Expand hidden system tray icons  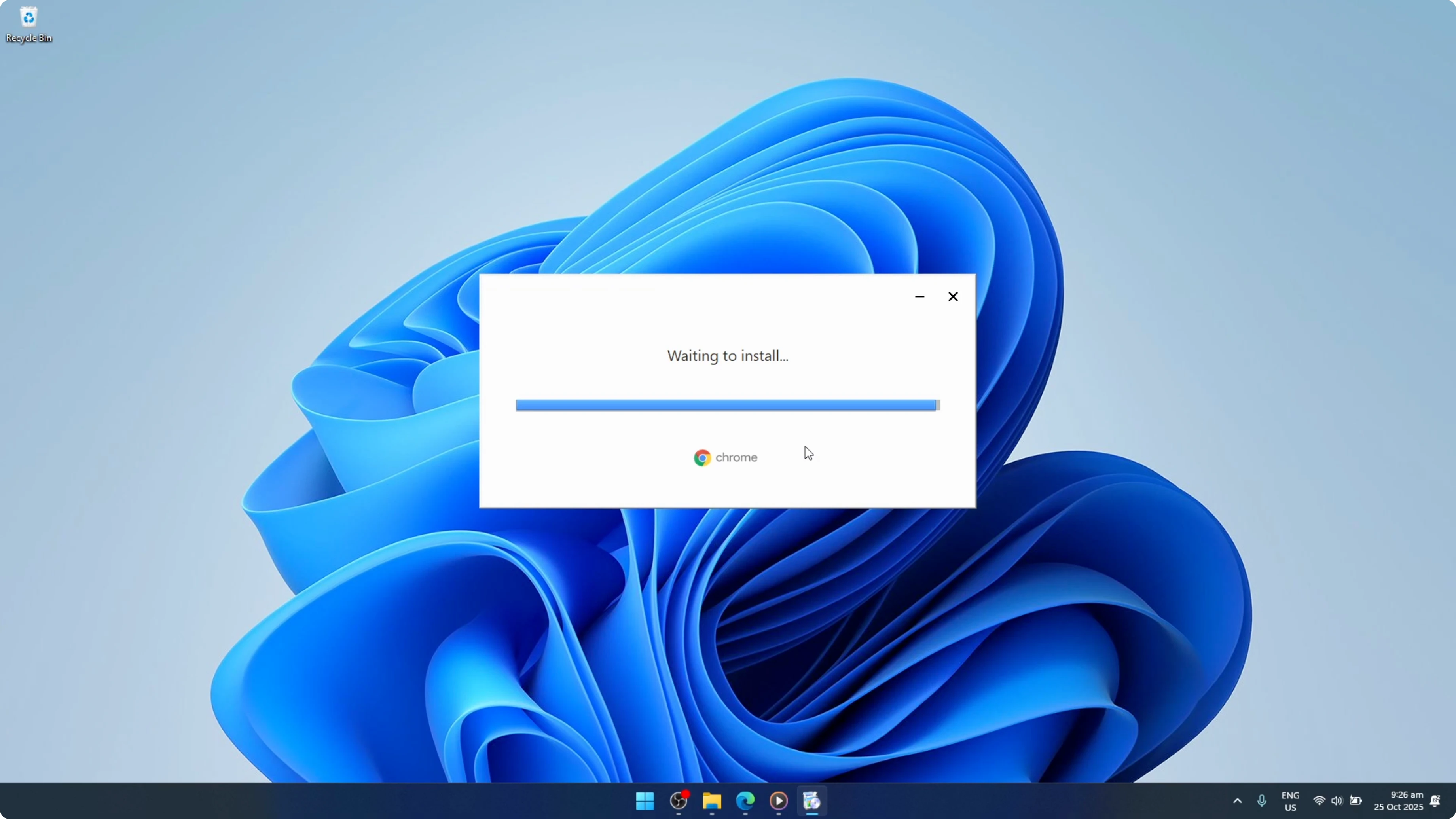pyautogui.click(x=1237, y=800)
